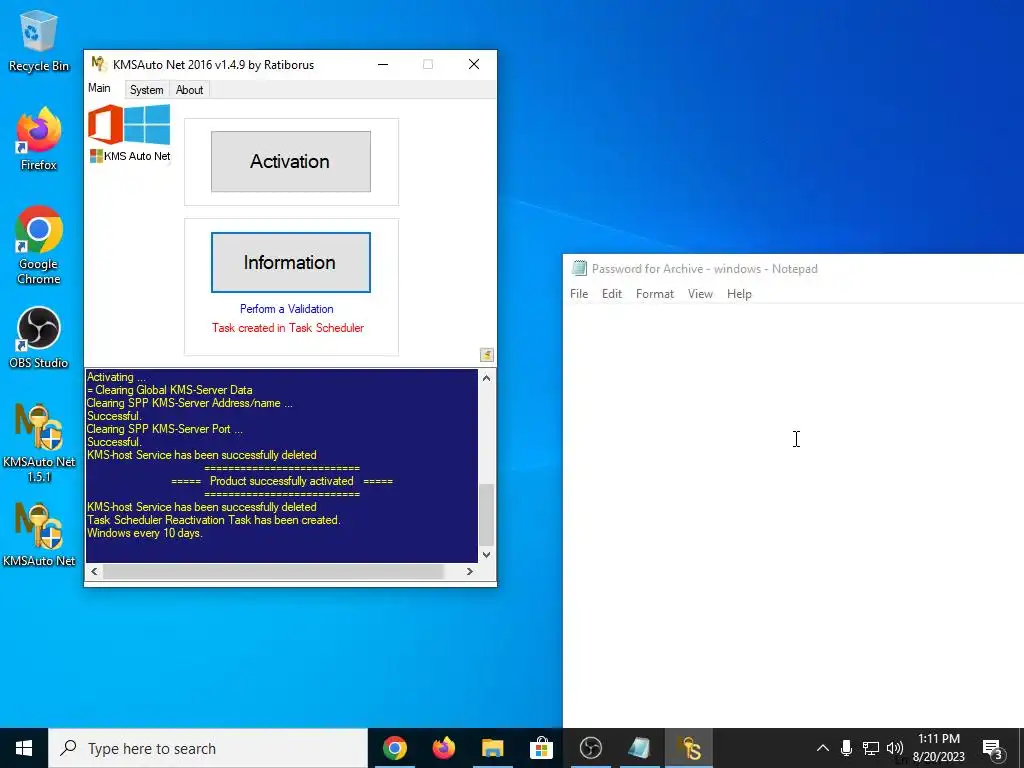This screenshot has height=768, width=1024.
Task: Select the KMSAuto Net desktop icon
Action: tap(39, 535)
